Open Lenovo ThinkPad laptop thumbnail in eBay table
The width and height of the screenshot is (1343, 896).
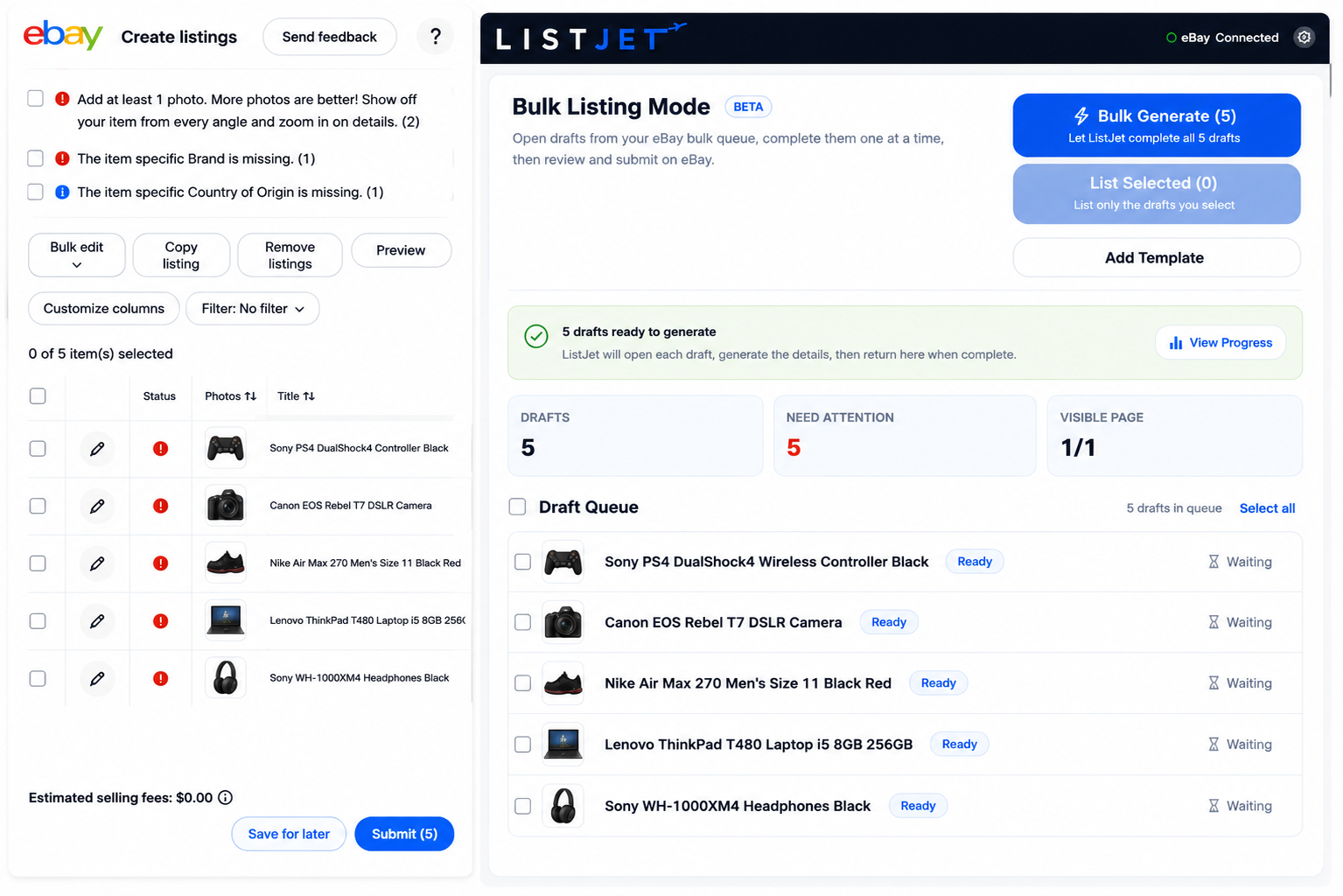(x=225, y=620)
